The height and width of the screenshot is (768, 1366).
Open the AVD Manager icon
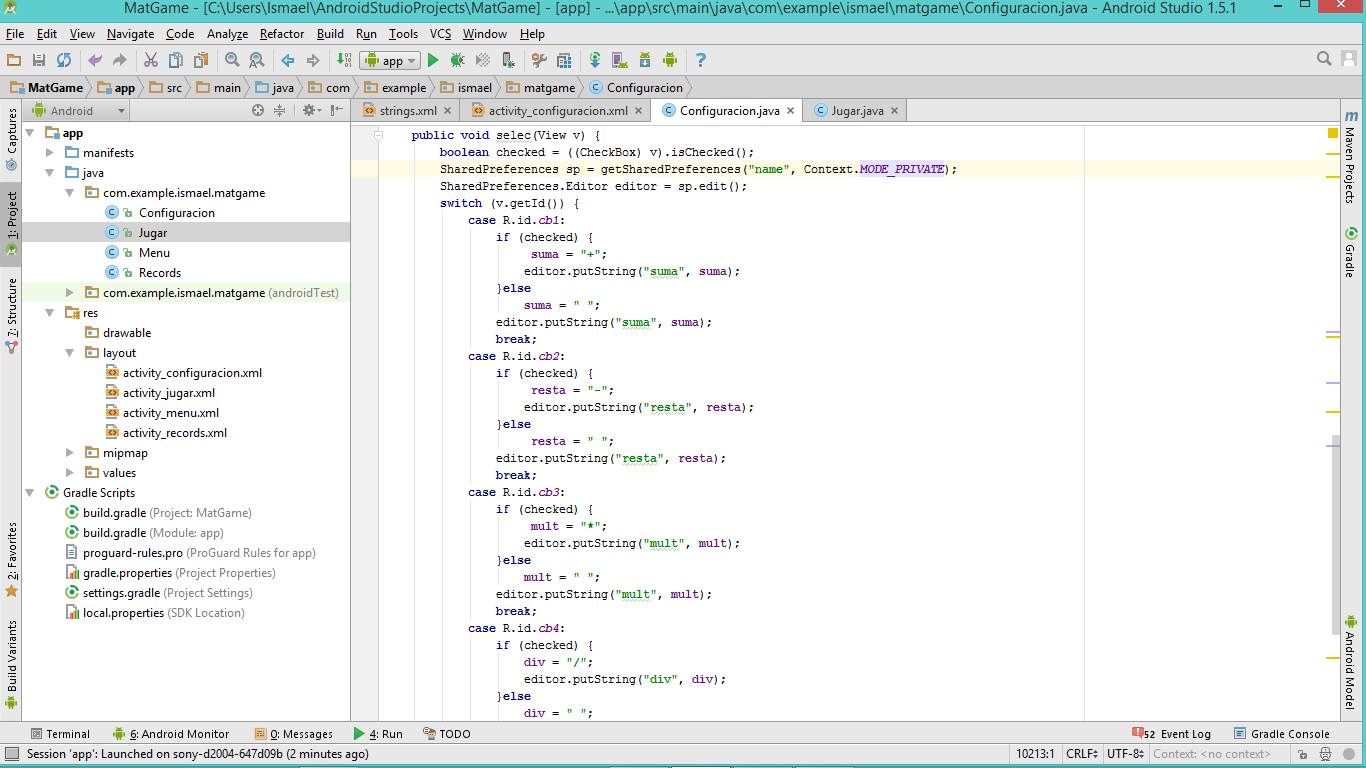[620, 60]
